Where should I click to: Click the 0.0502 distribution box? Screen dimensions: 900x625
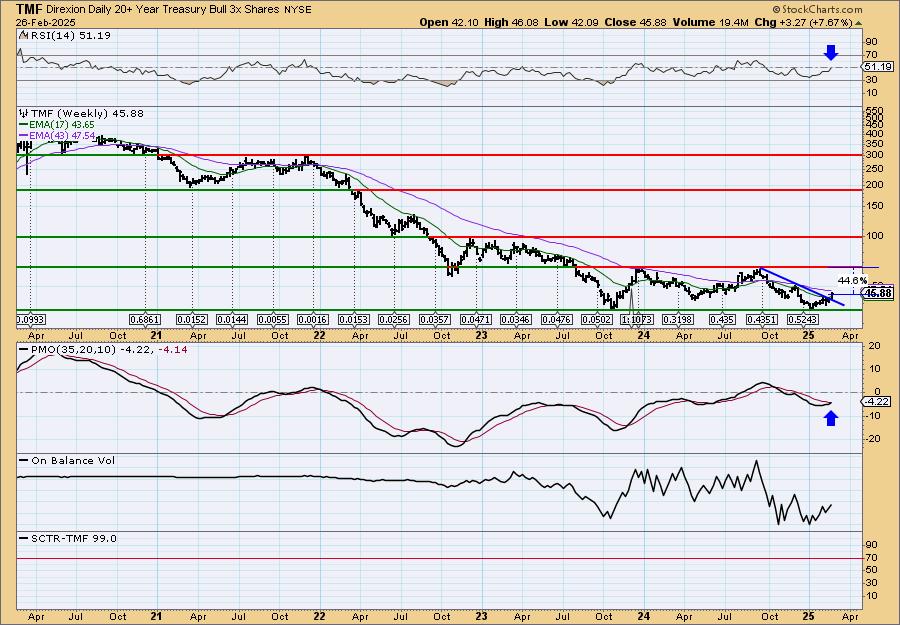tap(598, 319)
